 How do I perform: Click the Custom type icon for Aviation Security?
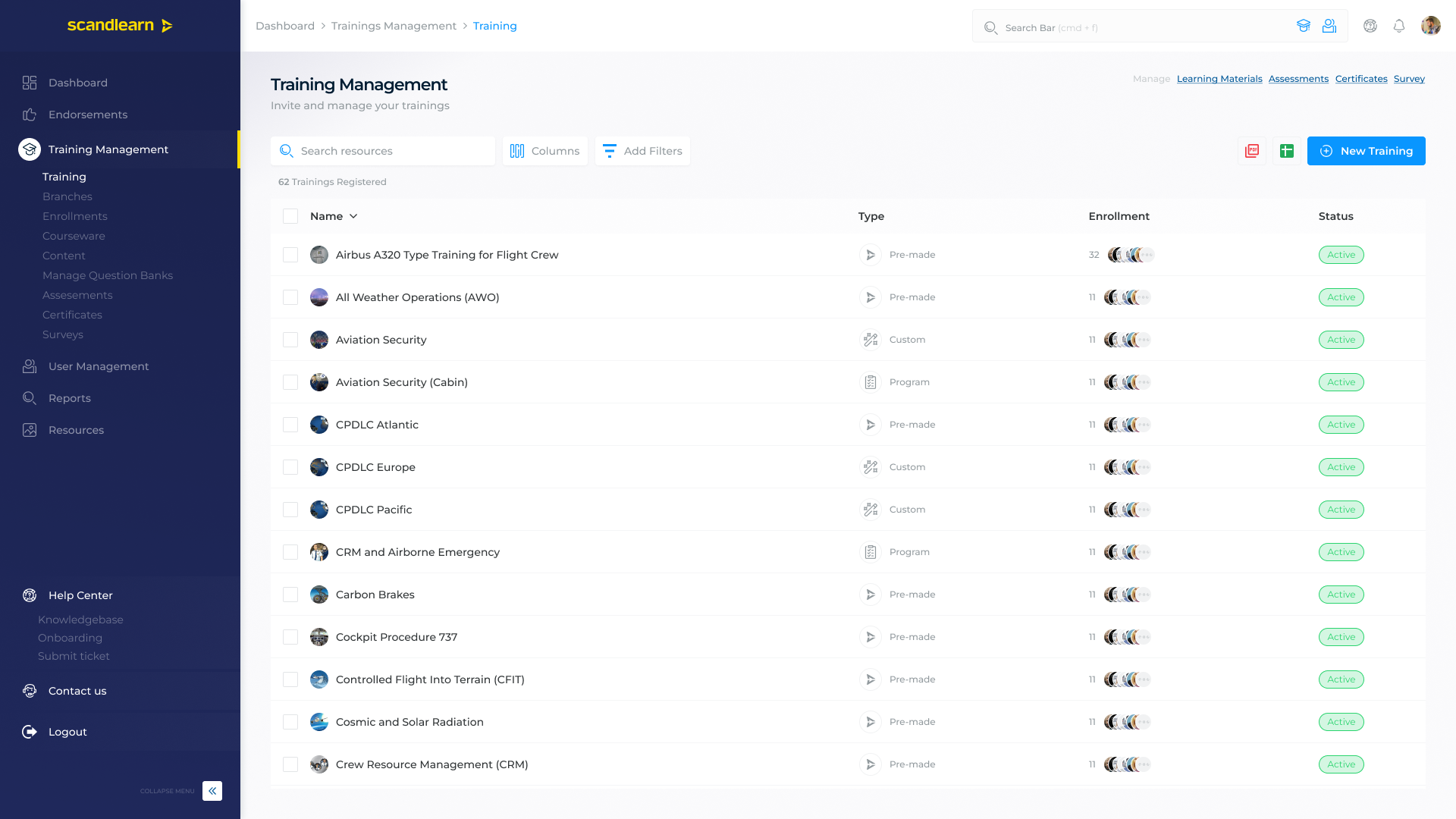click(x=871, y=340)
